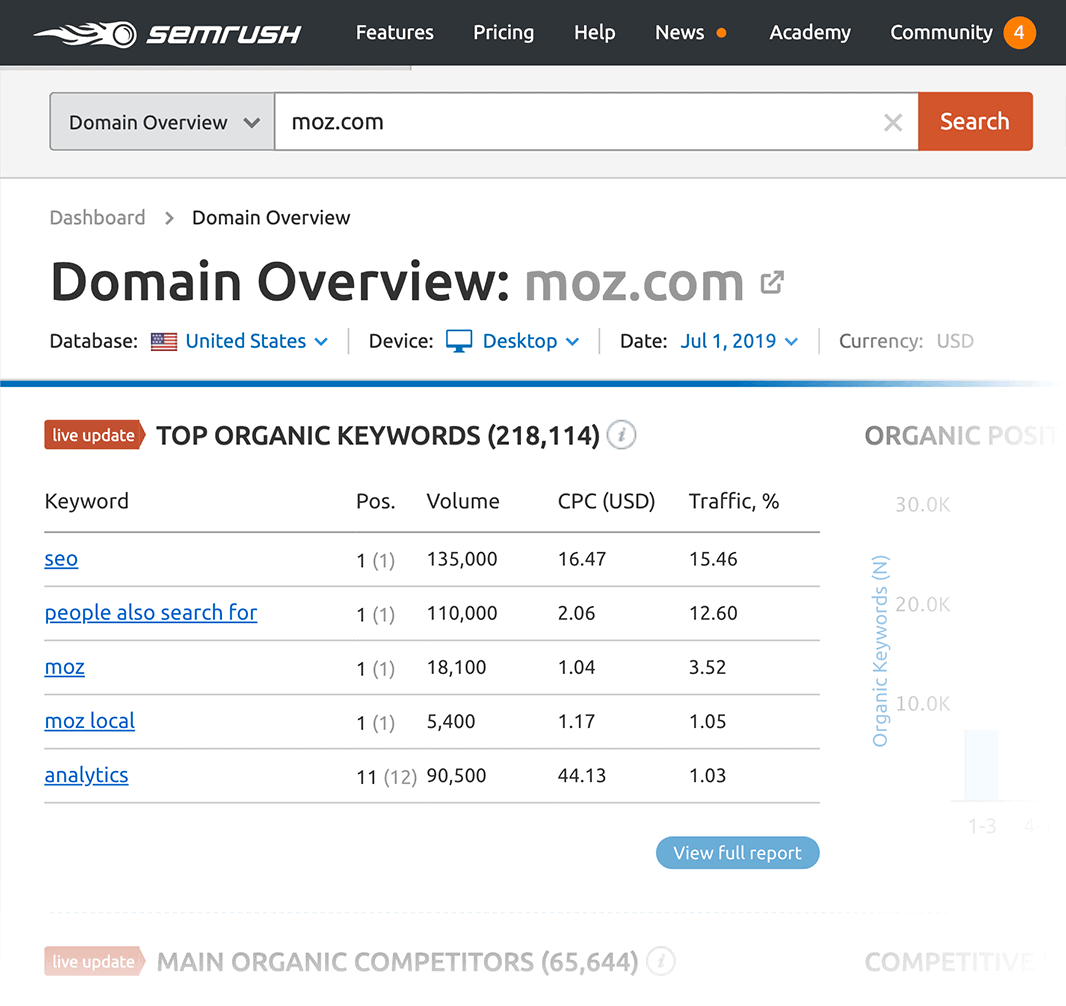The height and width of the screenshot is (1006, 1066).
Task: Open the moz keyword link
Action: (x=65, y=667)
